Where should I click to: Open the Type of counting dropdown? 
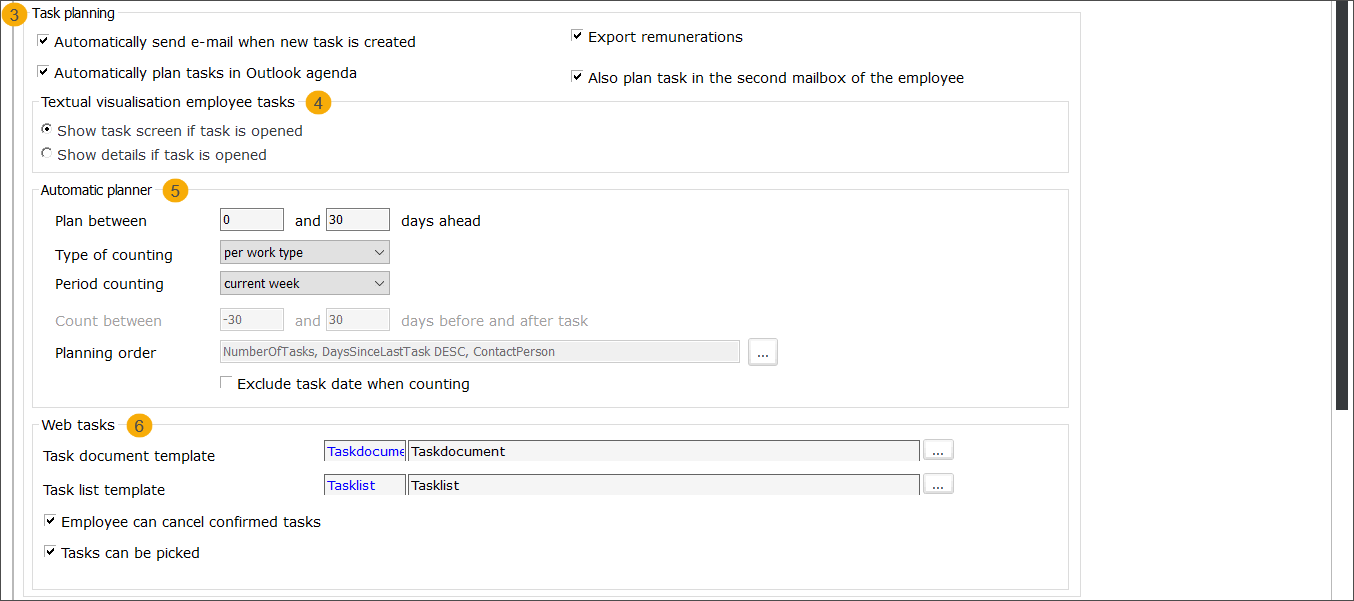click(304, 253)
